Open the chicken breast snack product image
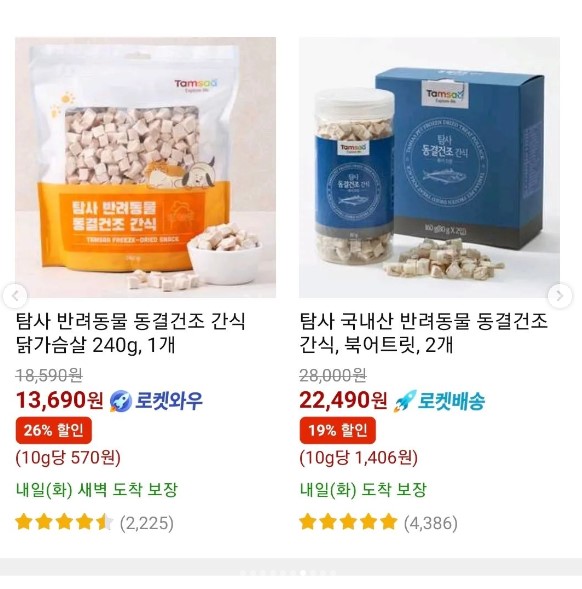This screenshot has width=582, height=589. point(145,168)
